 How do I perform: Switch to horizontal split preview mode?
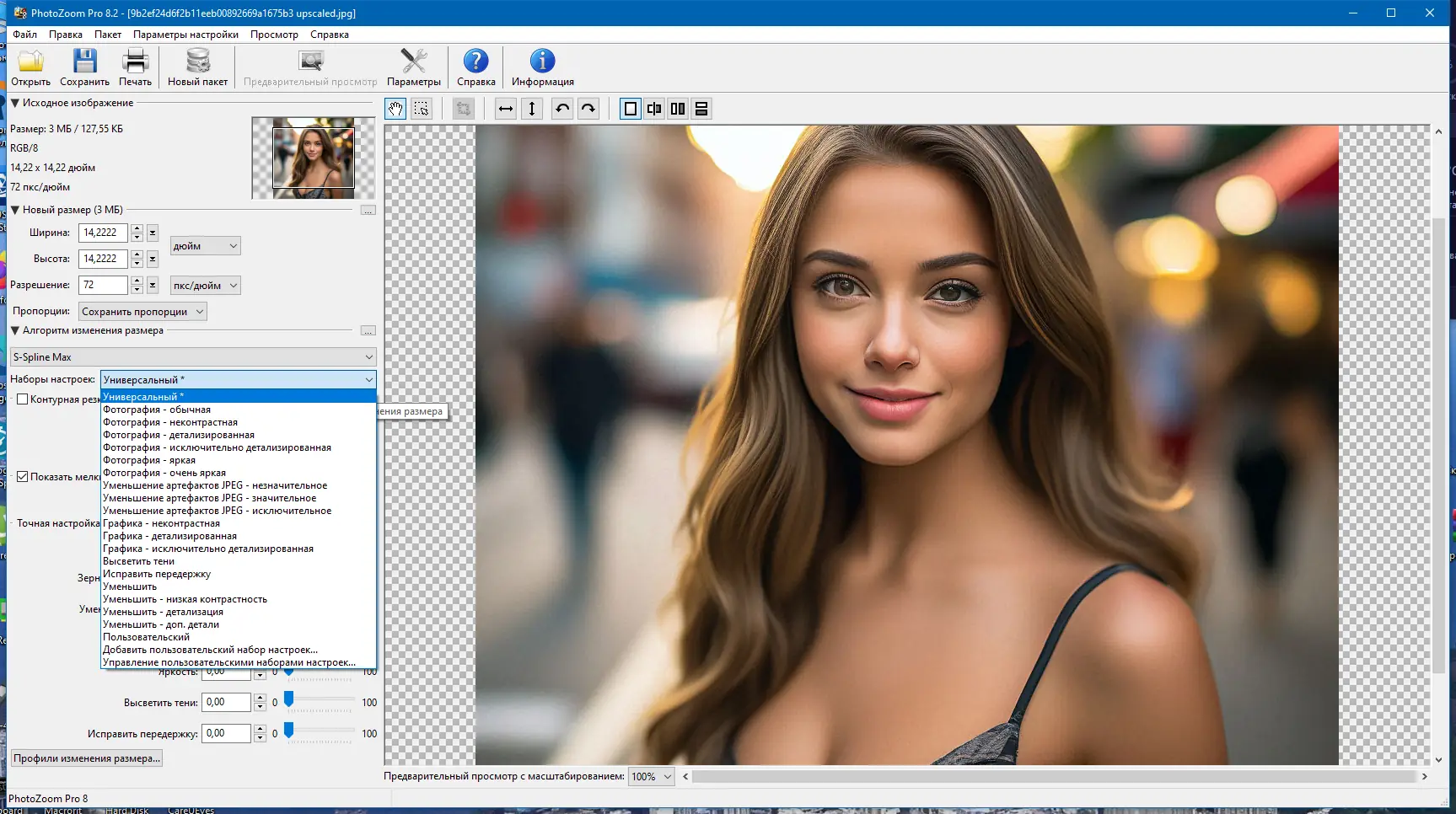[x=701, y=109]
